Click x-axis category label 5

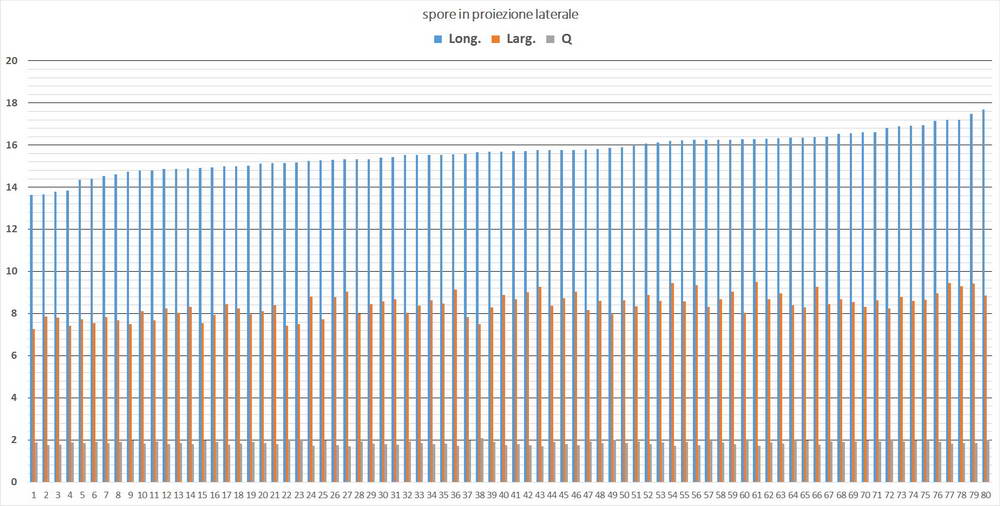82,495
